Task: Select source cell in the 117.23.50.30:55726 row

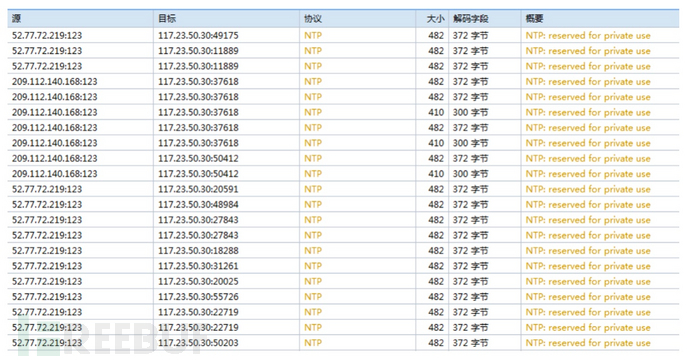Action: tap(47, 297)
